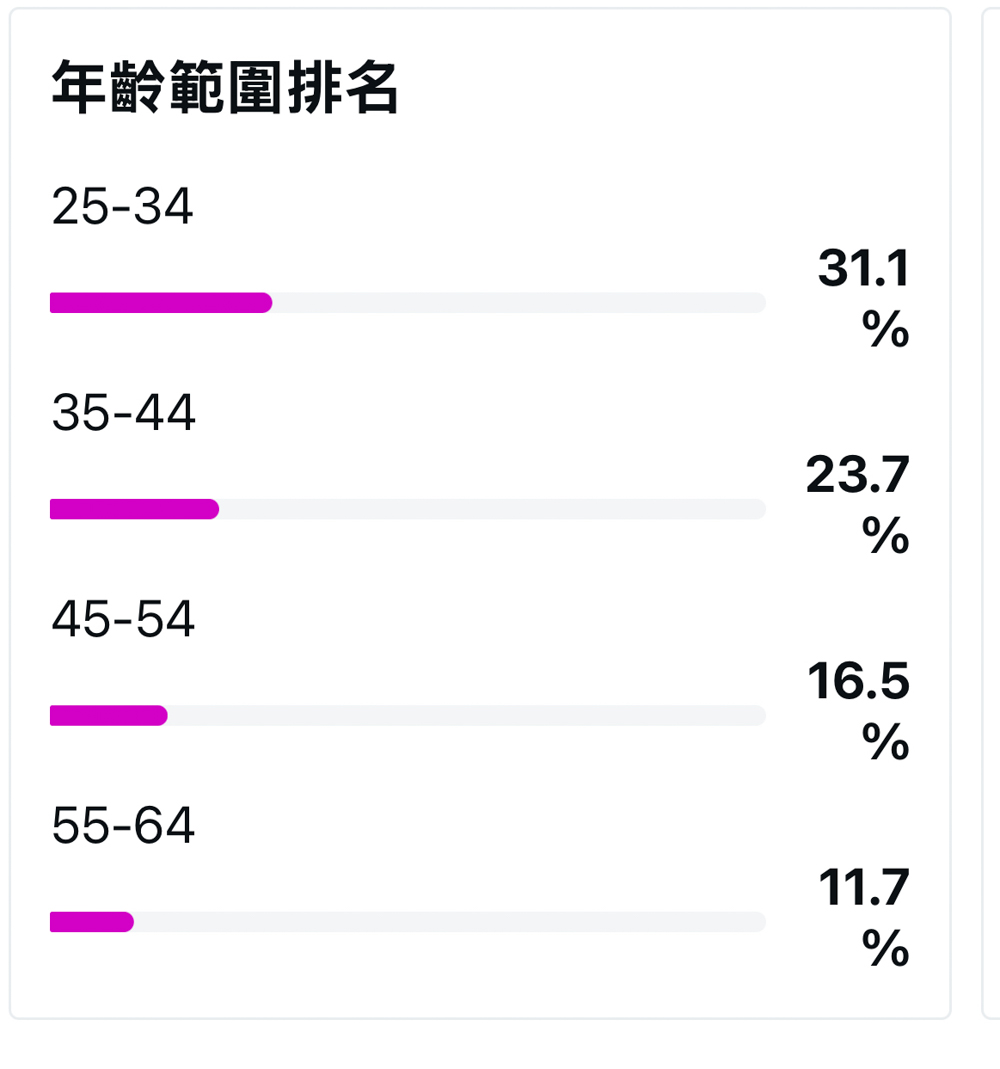Click the 25-34 magenta progress bar
The height and width of the screenshot is (1069, 1000).
click(161, 303)
